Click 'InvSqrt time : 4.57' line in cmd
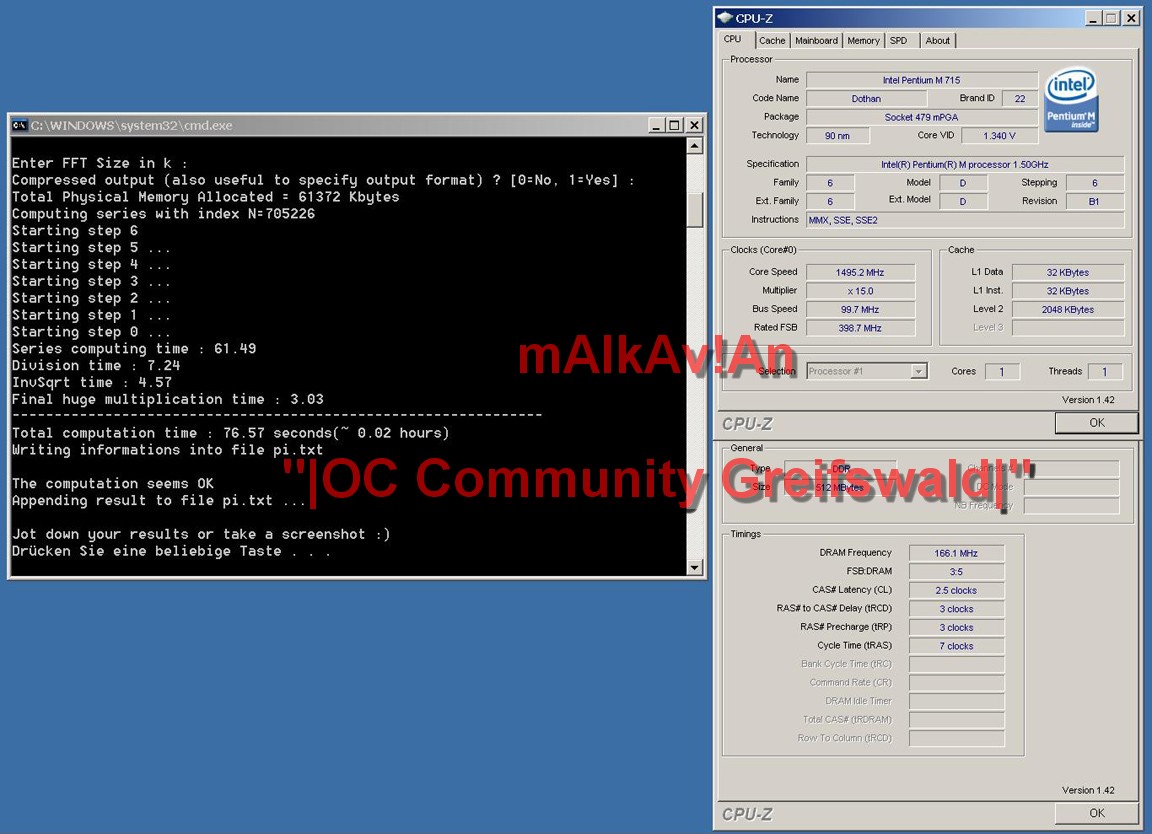This screenshot has height=834, width=1152. (92, 382)
